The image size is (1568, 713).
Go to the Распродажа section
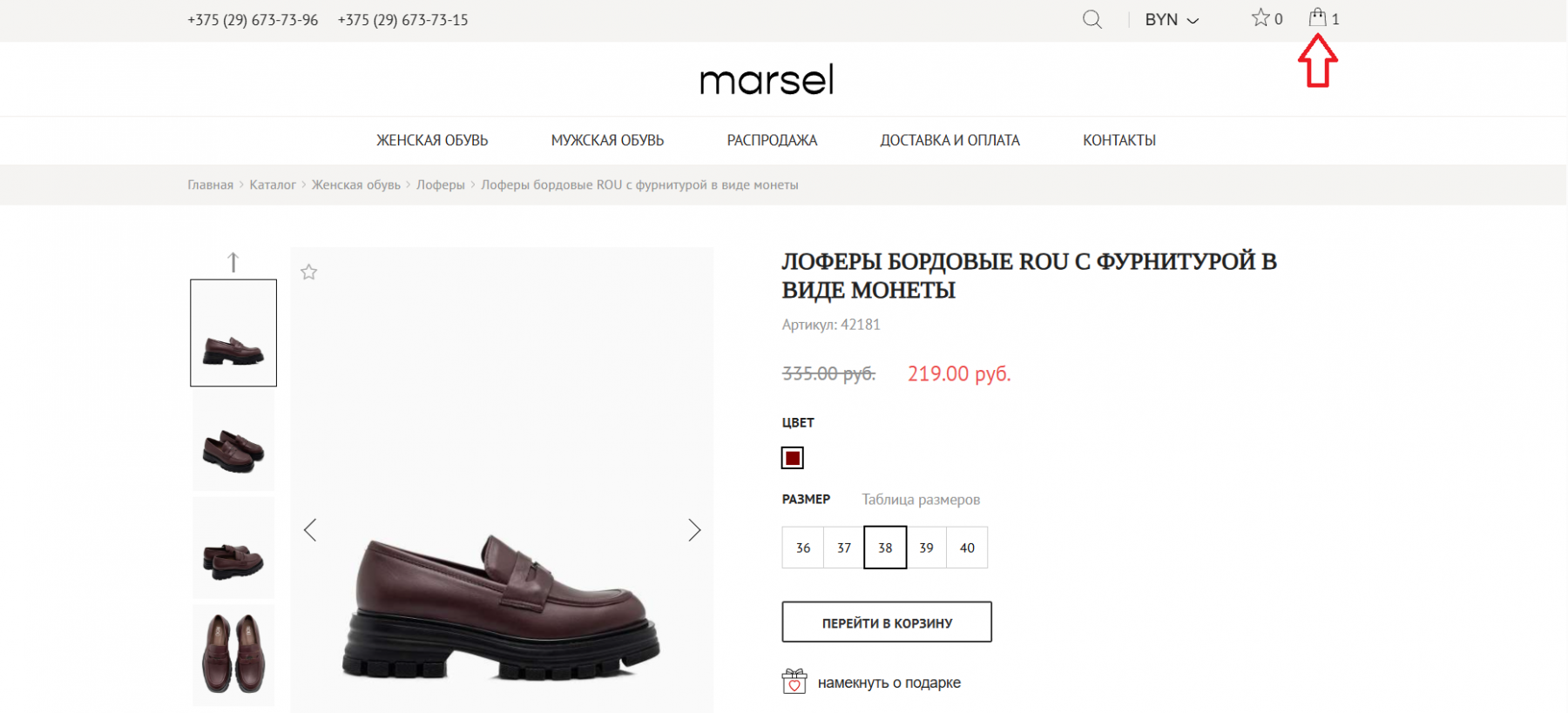772,140
